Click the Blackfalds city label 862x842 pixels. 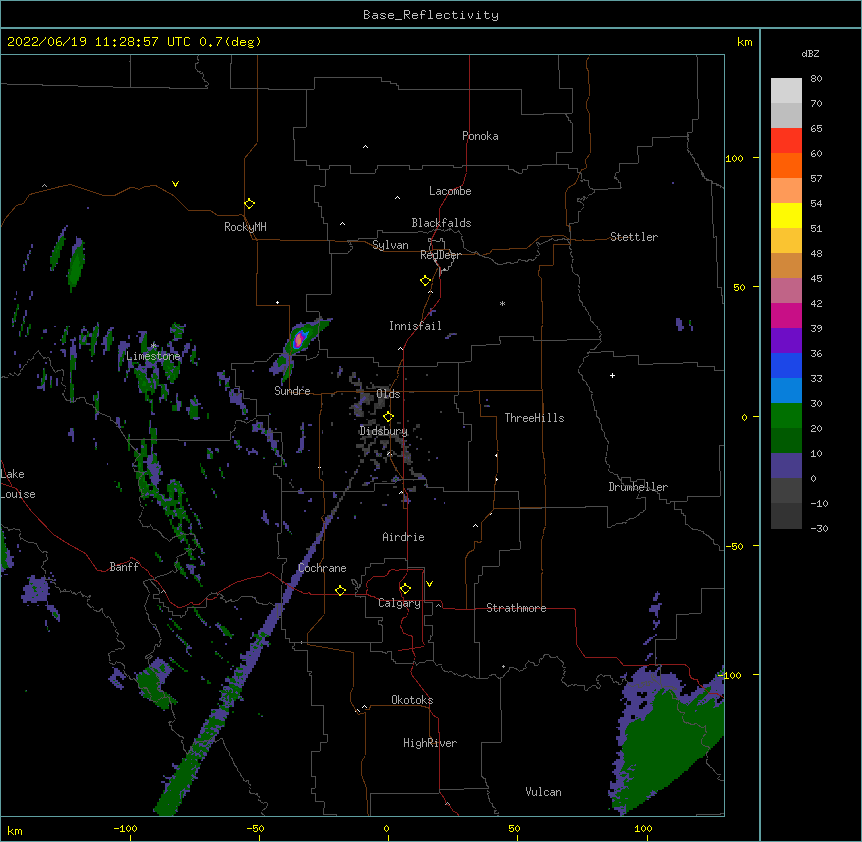click(x=441, y=223)
